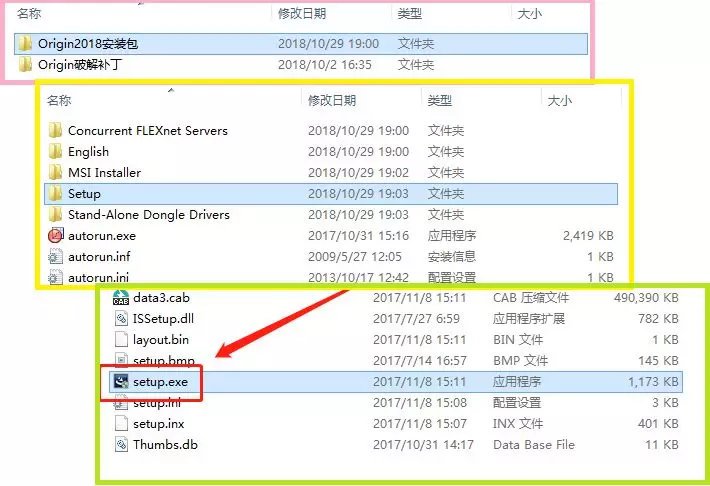Sort by 大小 column in middle window
Screen dimensions: 710x486
[x=560, y=100]
